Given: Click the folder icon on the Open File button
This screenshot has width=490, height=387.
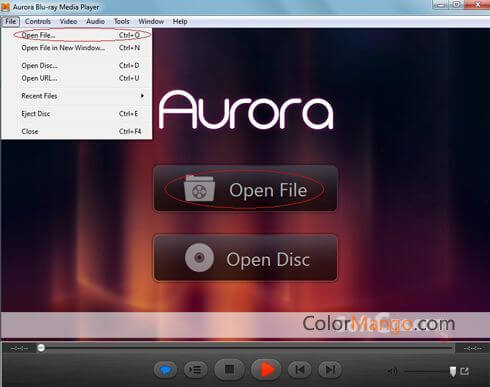Looking at the screenshot, I should (199, 188).
